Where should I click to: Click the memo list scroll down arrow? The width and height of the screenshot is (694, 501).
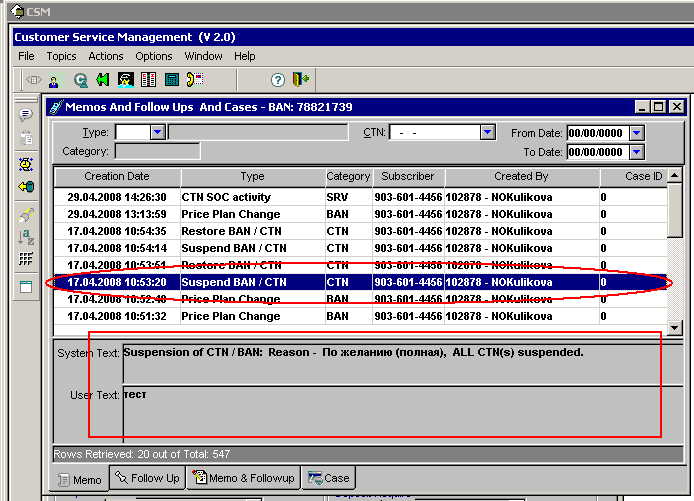675,328
